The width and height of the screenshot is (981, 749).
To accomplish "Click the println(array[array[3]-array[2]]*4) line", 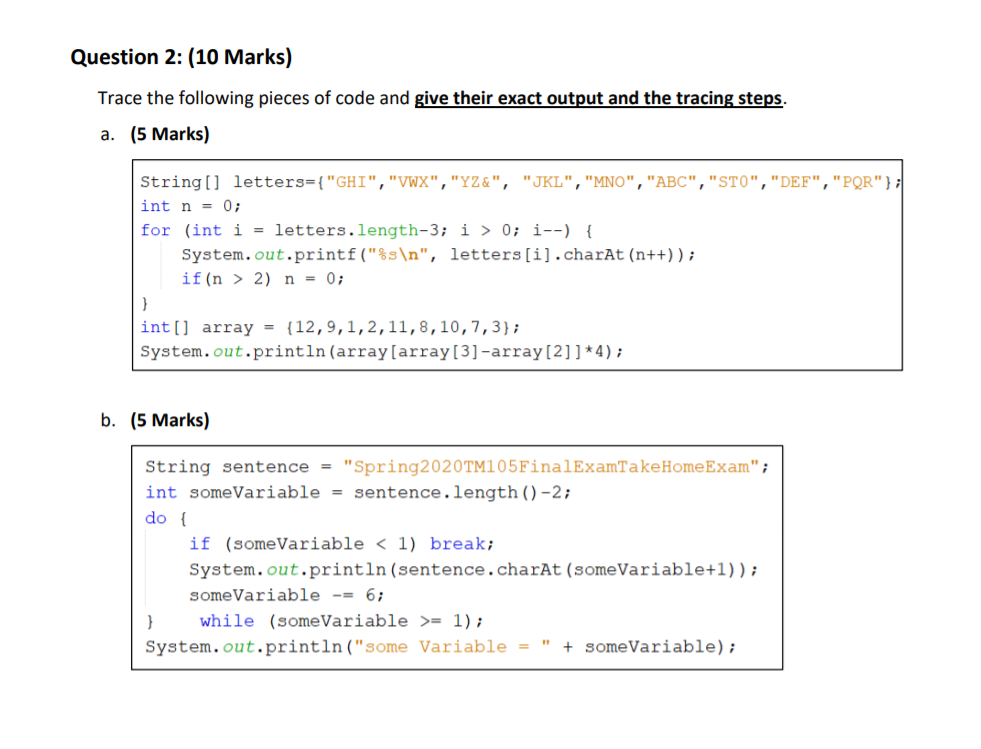I will tap(382, 351).
